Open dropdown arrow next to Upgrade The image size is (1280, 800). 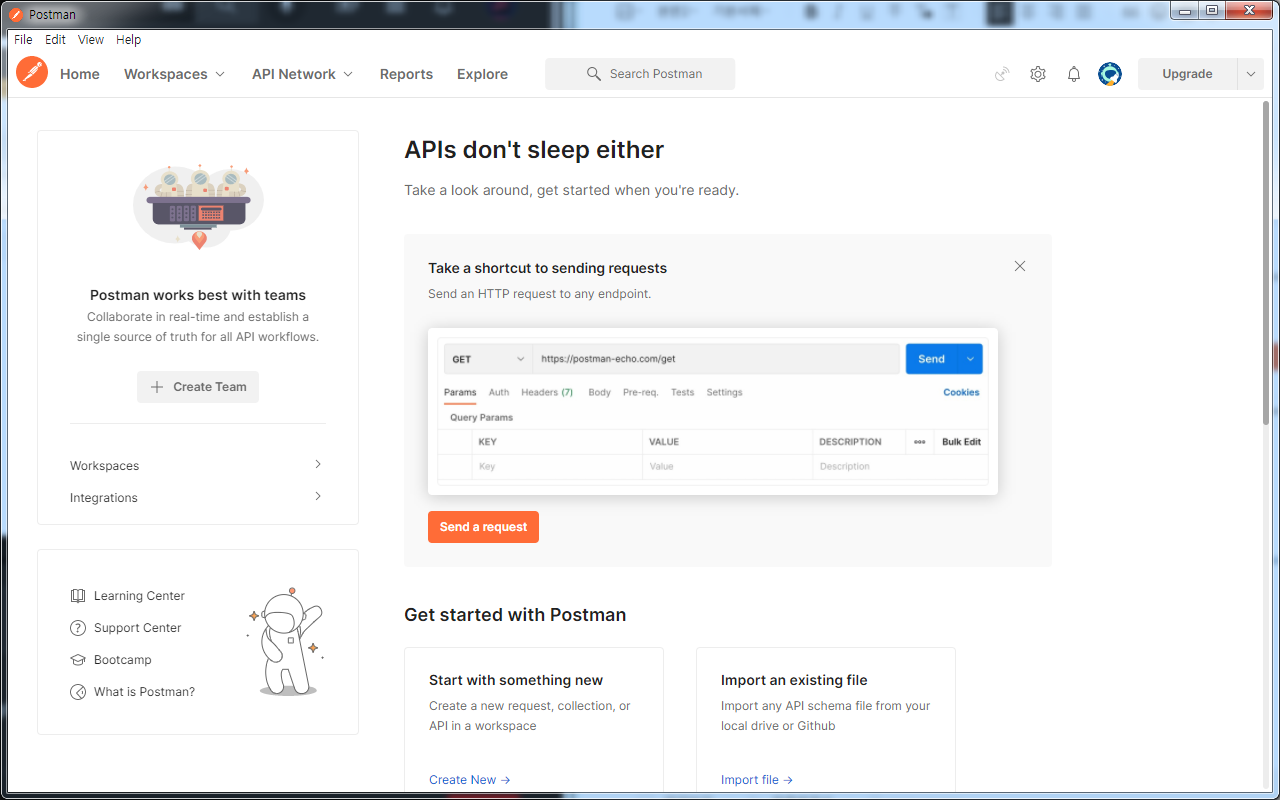pos(1251,74)
